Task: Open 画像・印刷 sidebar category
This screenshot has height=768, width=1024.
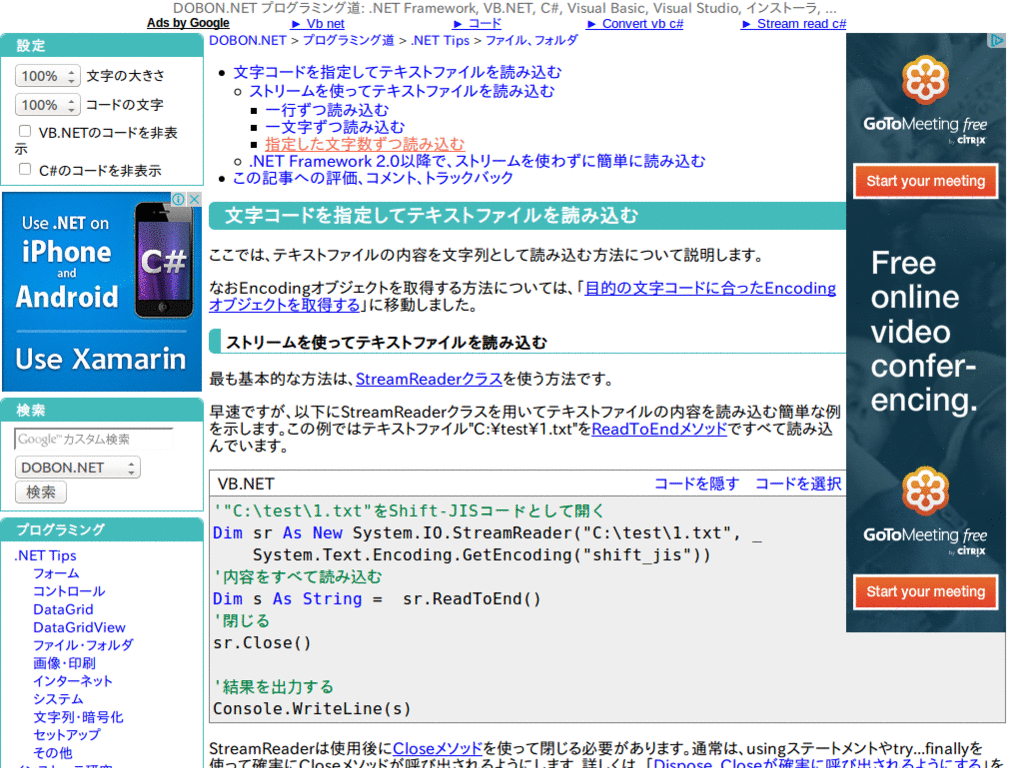Action: (x=64, y=664)
